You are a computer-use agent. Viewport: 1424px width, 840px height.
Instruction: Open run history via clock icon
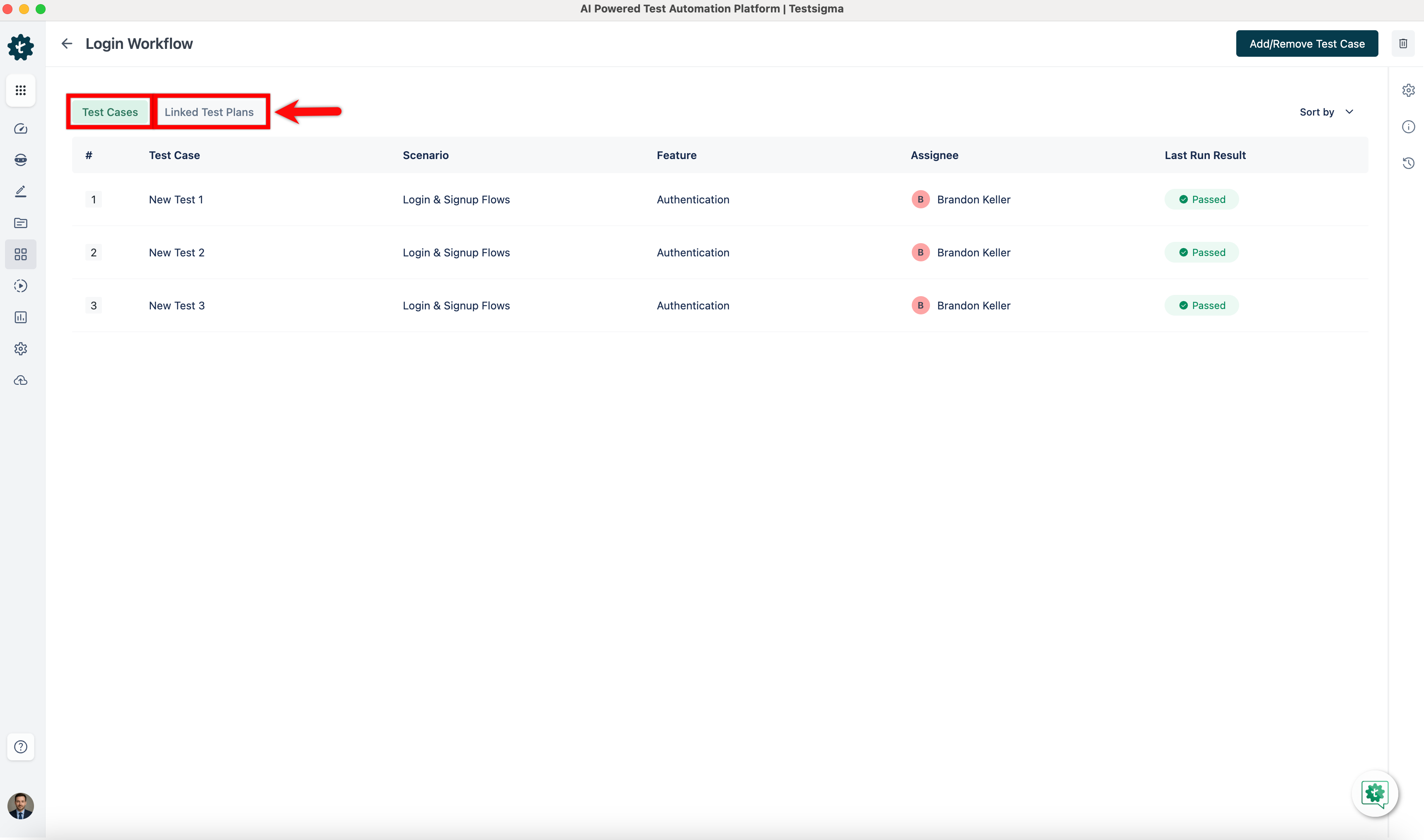pyautogui.click(x=1409, y=163)
